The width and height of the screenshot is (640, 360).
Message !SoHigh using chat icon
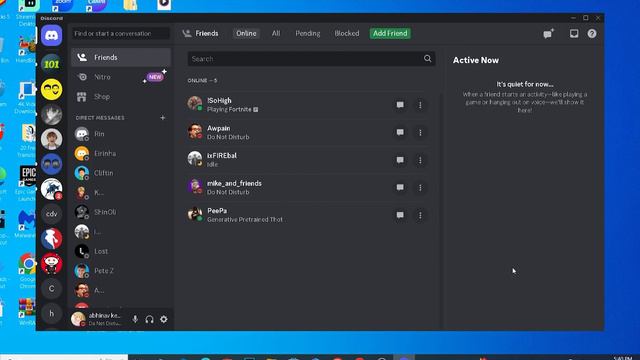400,105
